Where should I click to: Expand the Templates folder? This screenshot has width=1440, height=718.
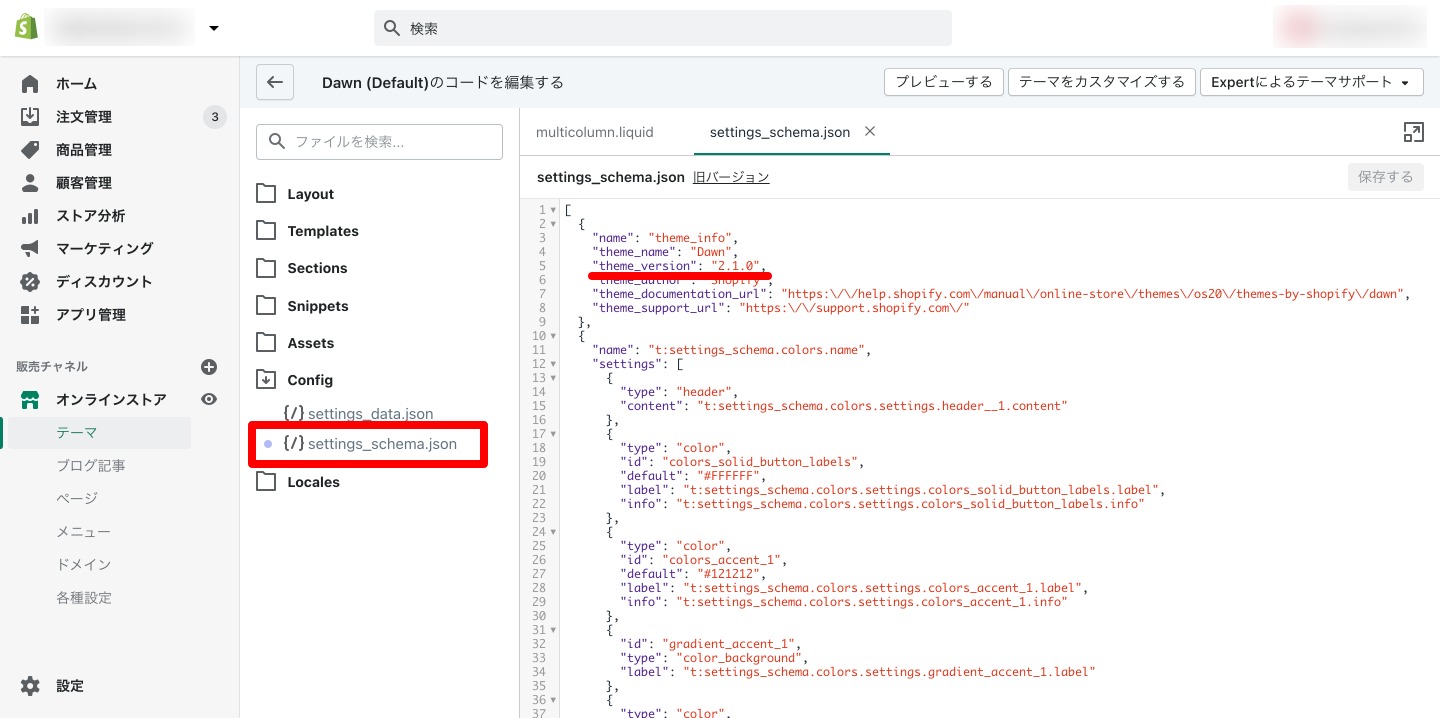pos(308,231)
